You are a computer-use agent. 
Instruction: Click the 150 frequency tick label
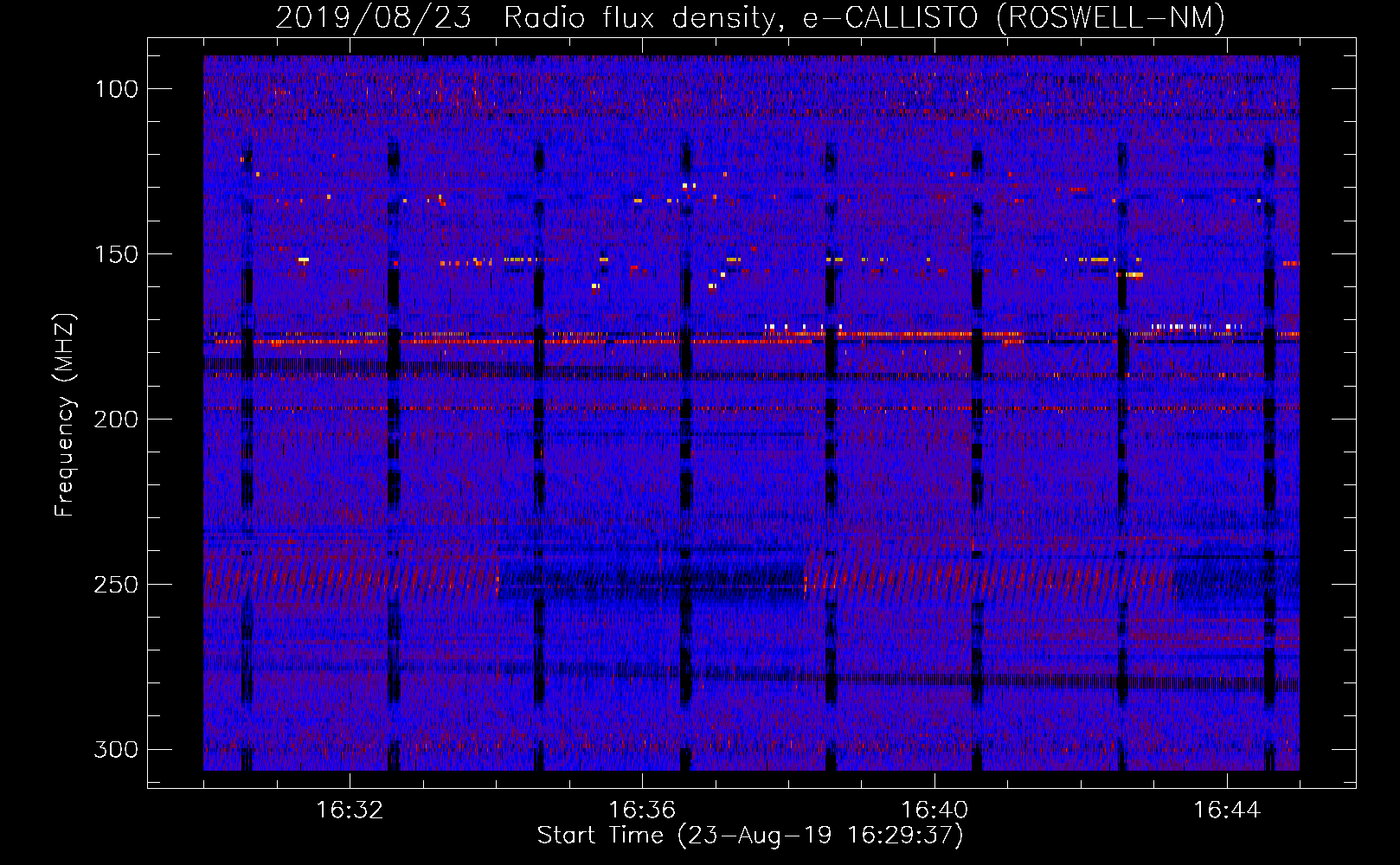[117, 254]
